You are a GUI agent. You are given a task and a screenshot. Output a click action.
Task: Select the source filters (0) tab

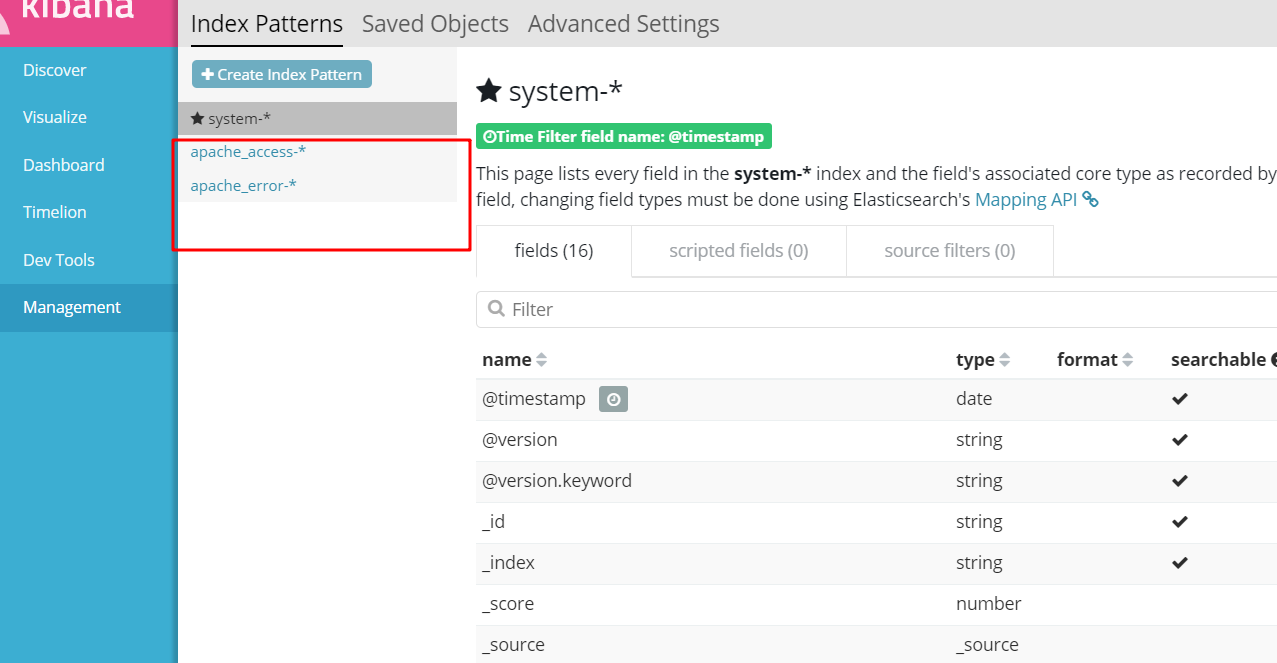coord(950,251)
